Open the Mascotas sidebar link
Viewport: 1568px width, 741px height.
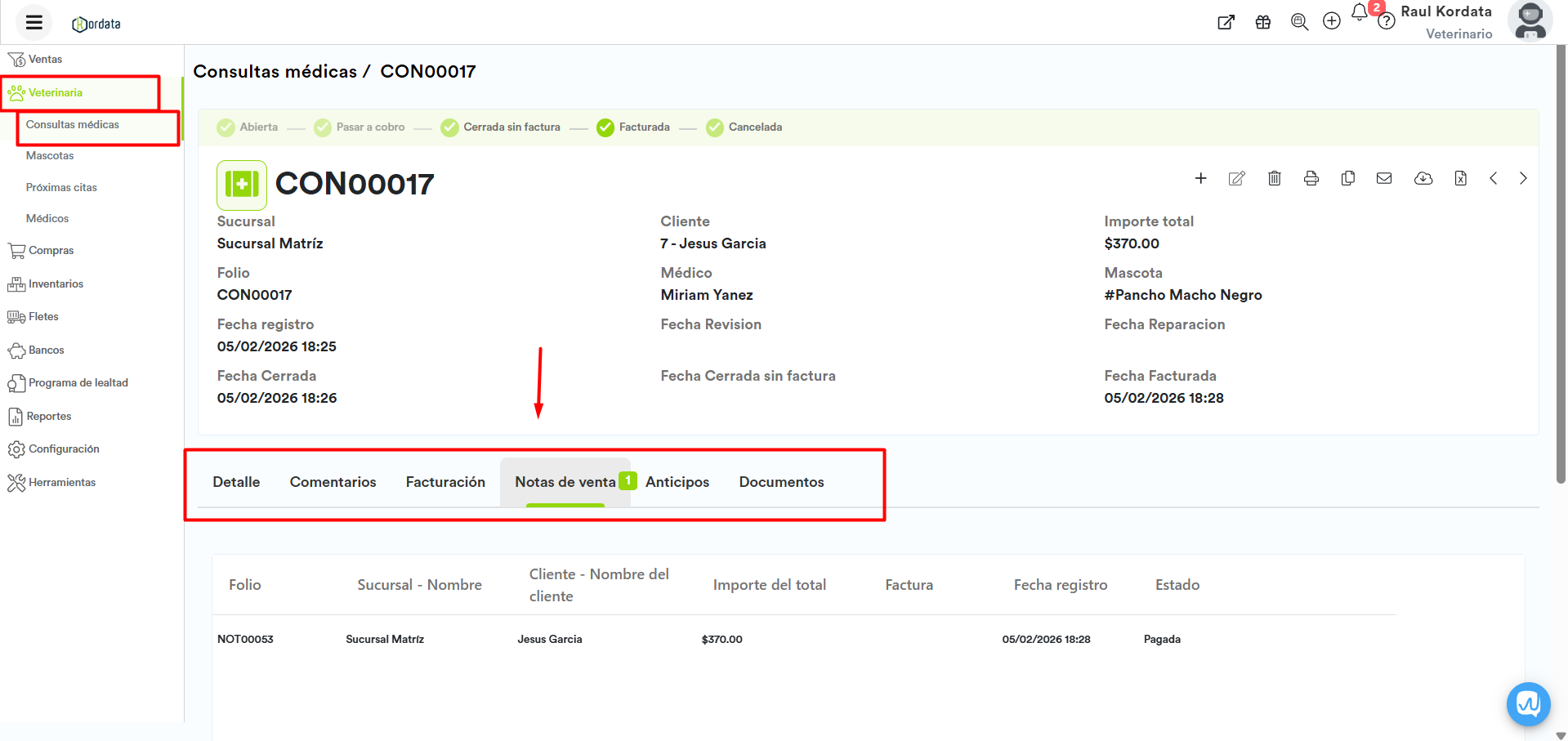click(x=50, y=156)
